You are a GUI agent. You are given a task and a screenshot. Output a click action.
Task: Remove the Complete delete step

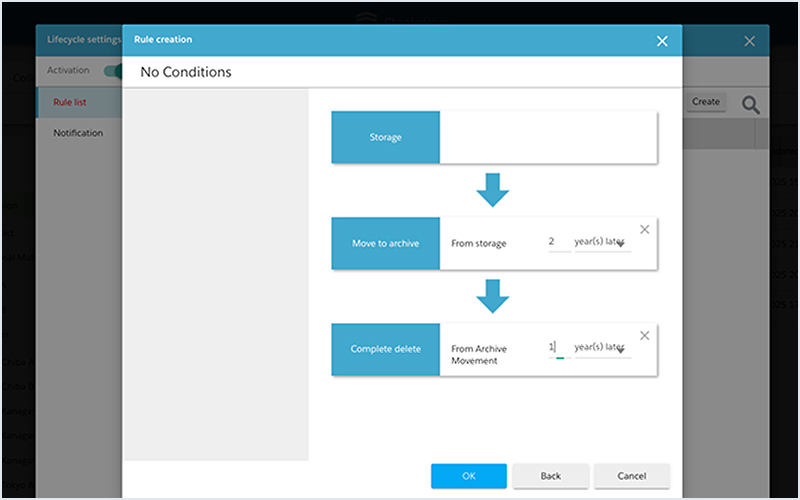pyautogui.click(x=644, y=336)
